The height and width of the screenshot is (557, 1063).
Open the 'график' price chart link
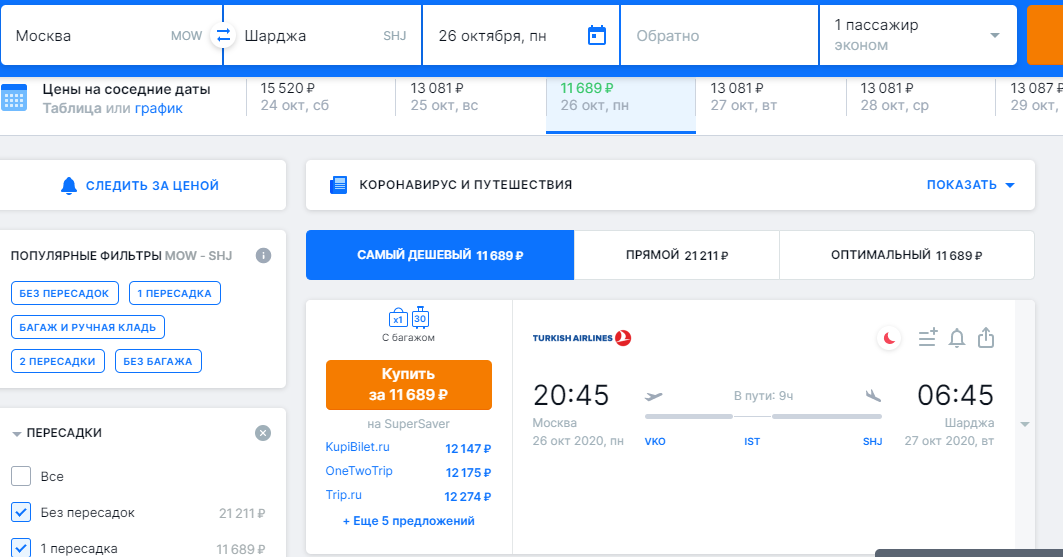tap(159, 108)
